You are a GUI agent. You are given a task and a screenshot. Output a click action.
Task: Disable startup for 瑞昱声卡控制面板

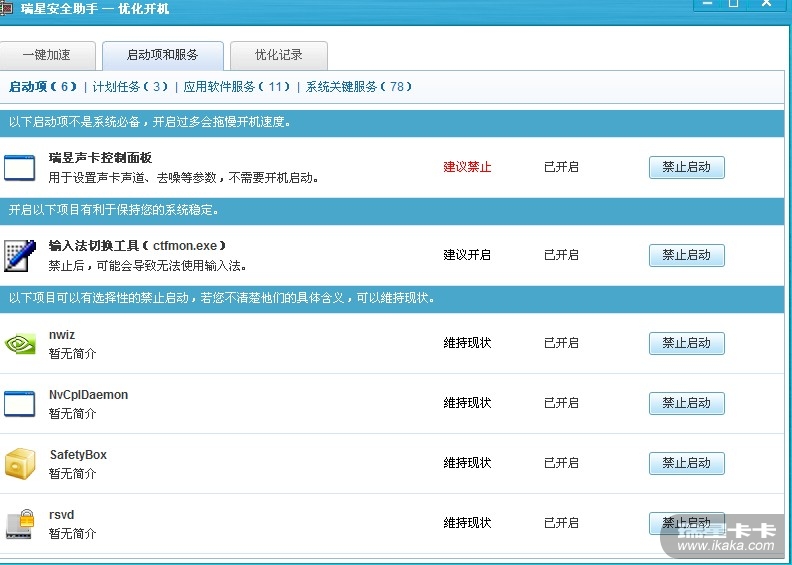click(686, 168)
